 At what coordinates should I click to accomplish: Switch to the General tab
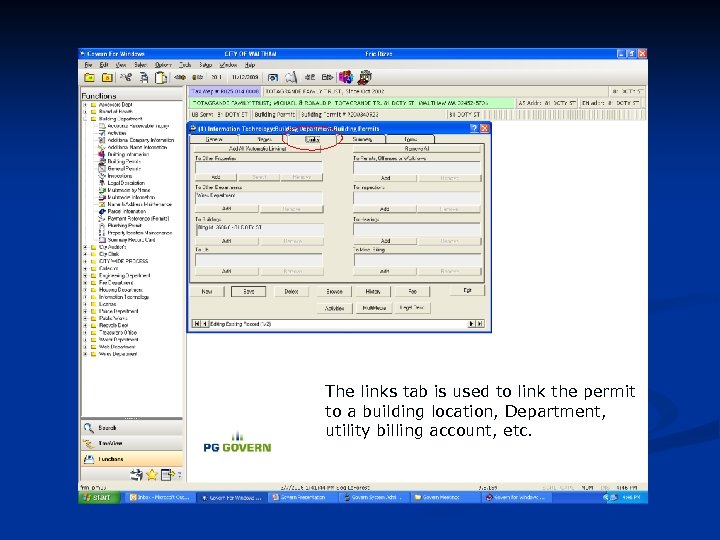(x=214, y=139)
